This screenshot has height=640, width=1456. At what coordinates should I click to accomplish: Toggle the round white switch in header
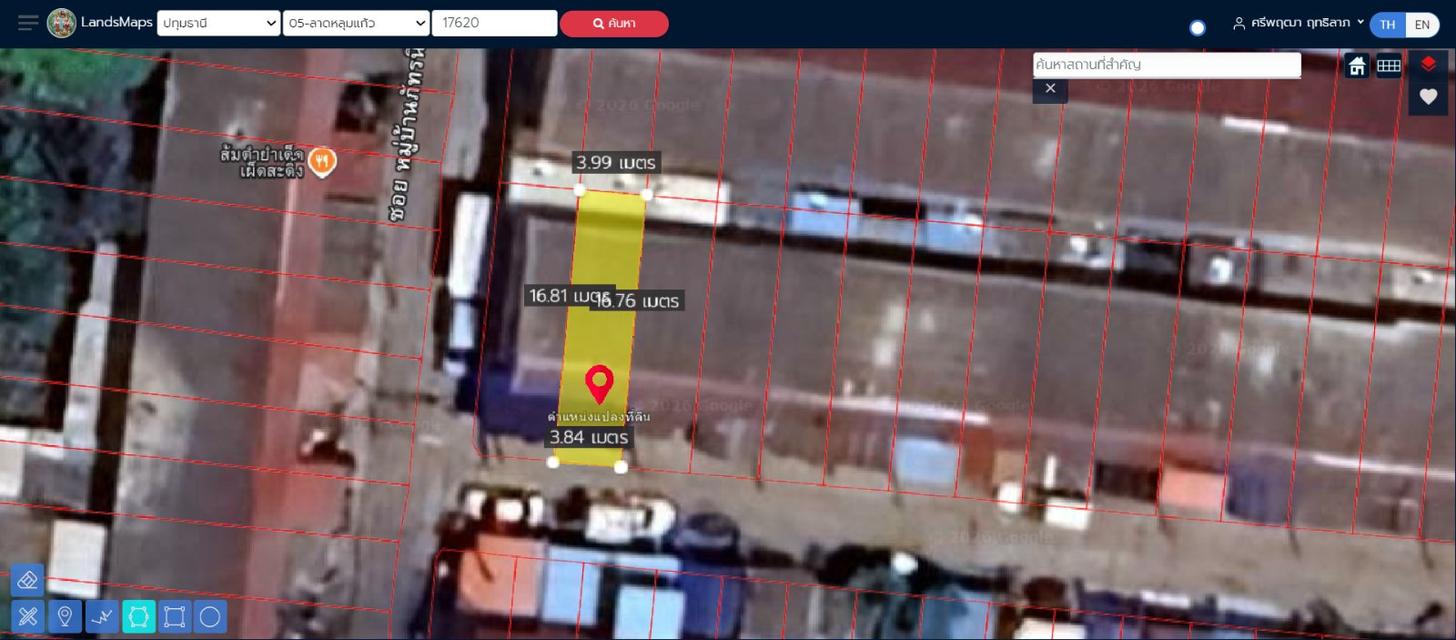[x=1197, y=28]
